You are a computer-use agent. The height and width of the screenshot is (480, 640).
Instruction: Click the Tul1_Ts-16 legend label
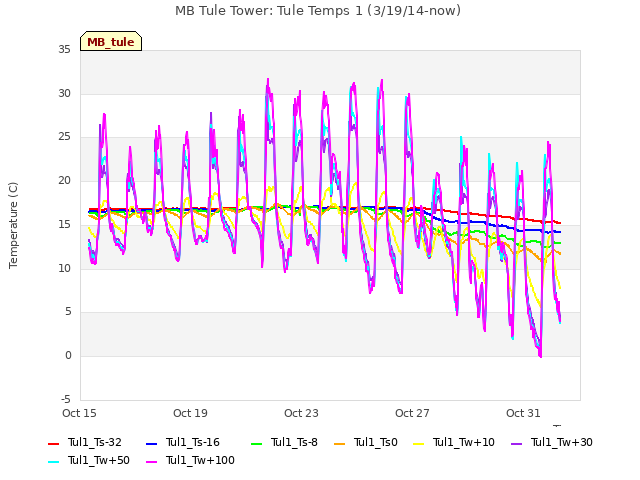(193, 442)
